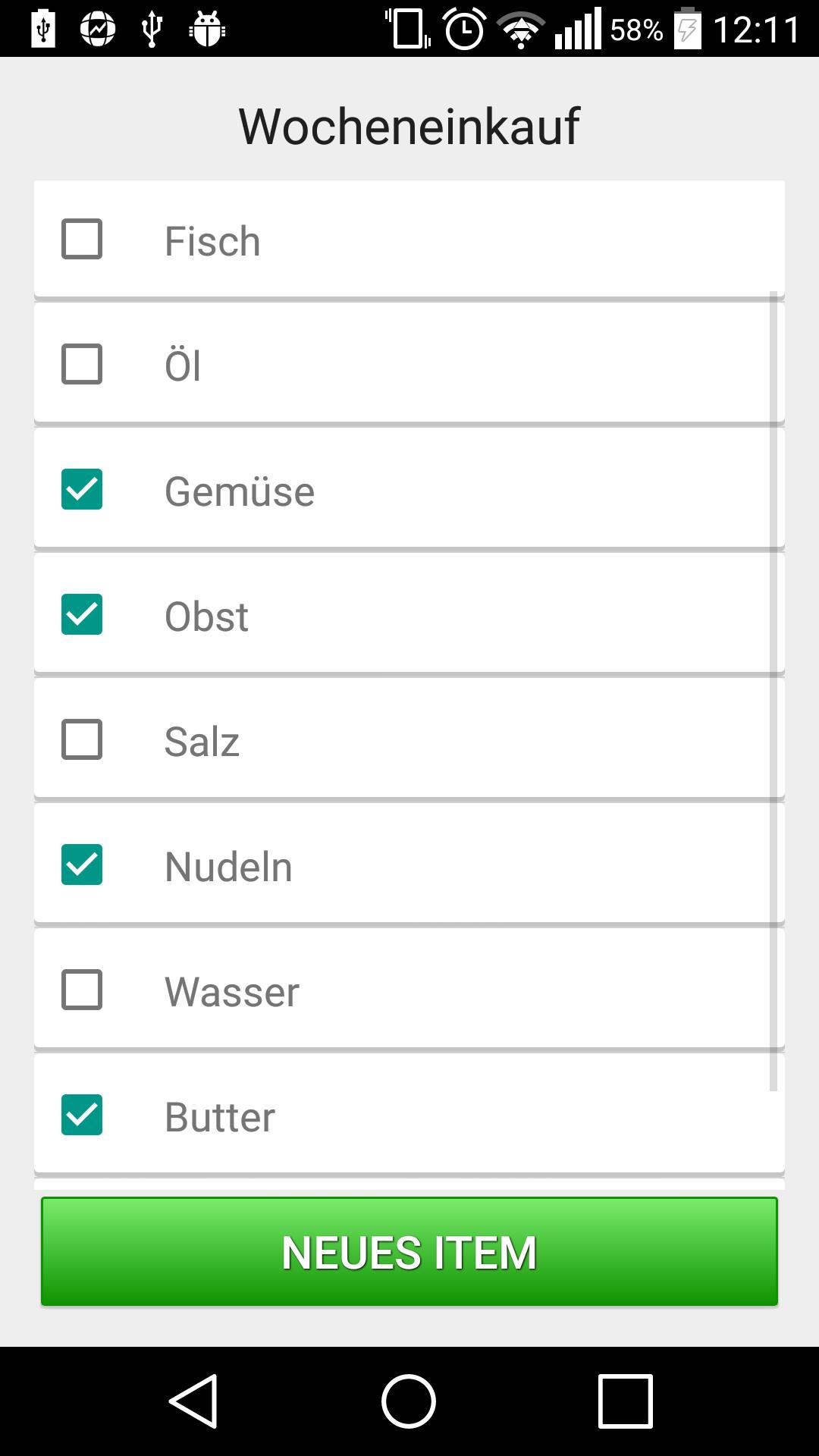Viewport: 819px width, 1456px height.
Task: Tap the Android home circle icon
Action: (x=409, y=1401)
